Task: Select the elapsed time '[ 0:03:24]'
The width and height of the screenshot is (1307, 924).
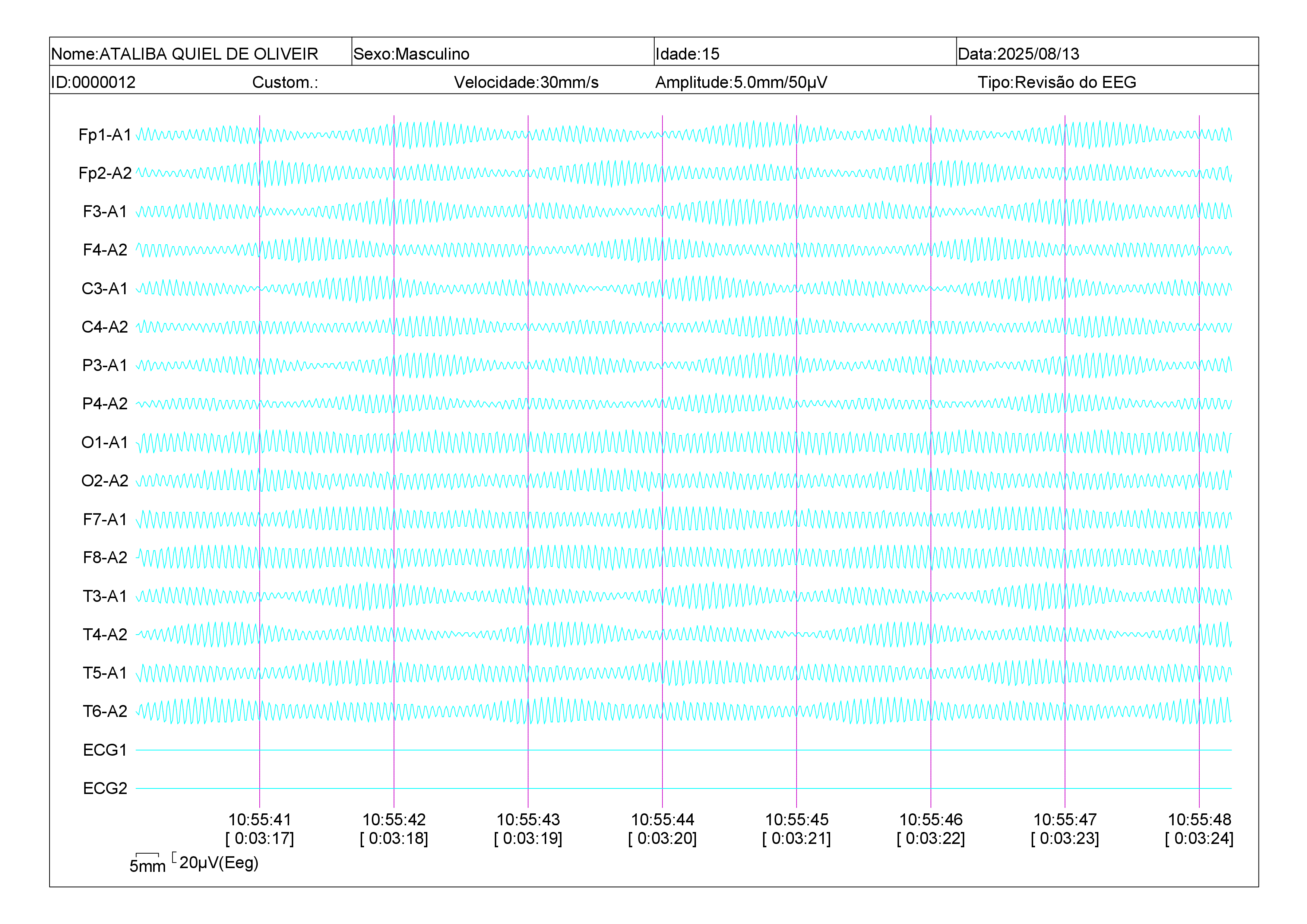Action: tap(1199, 839)
